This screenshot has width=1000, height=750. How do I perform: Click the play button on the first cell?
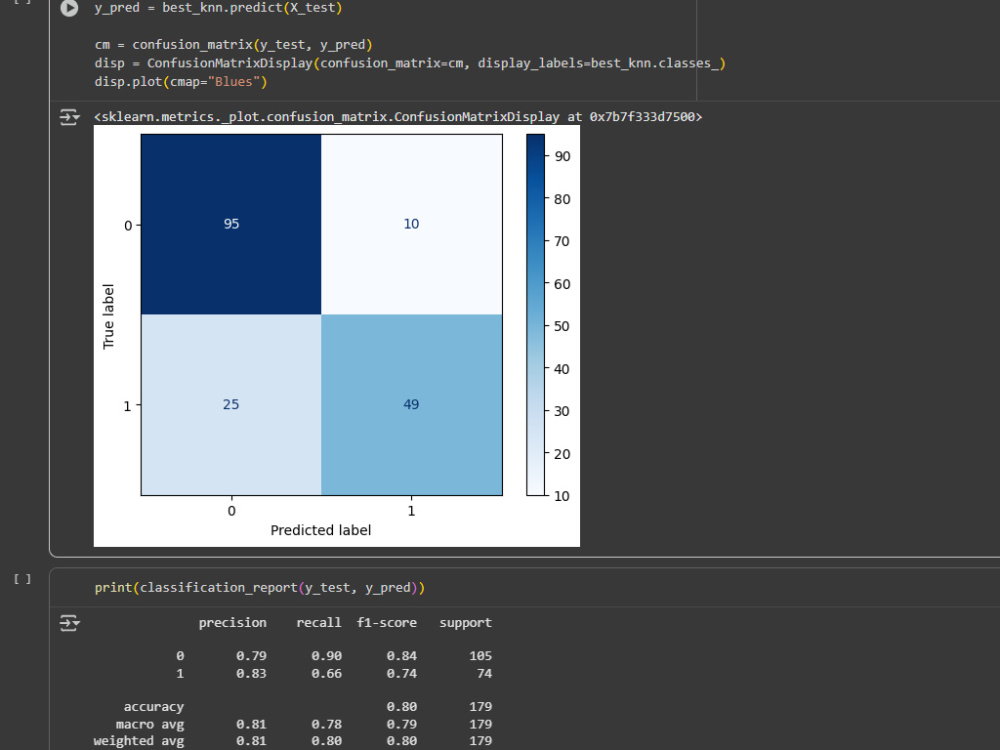point(67,9)
